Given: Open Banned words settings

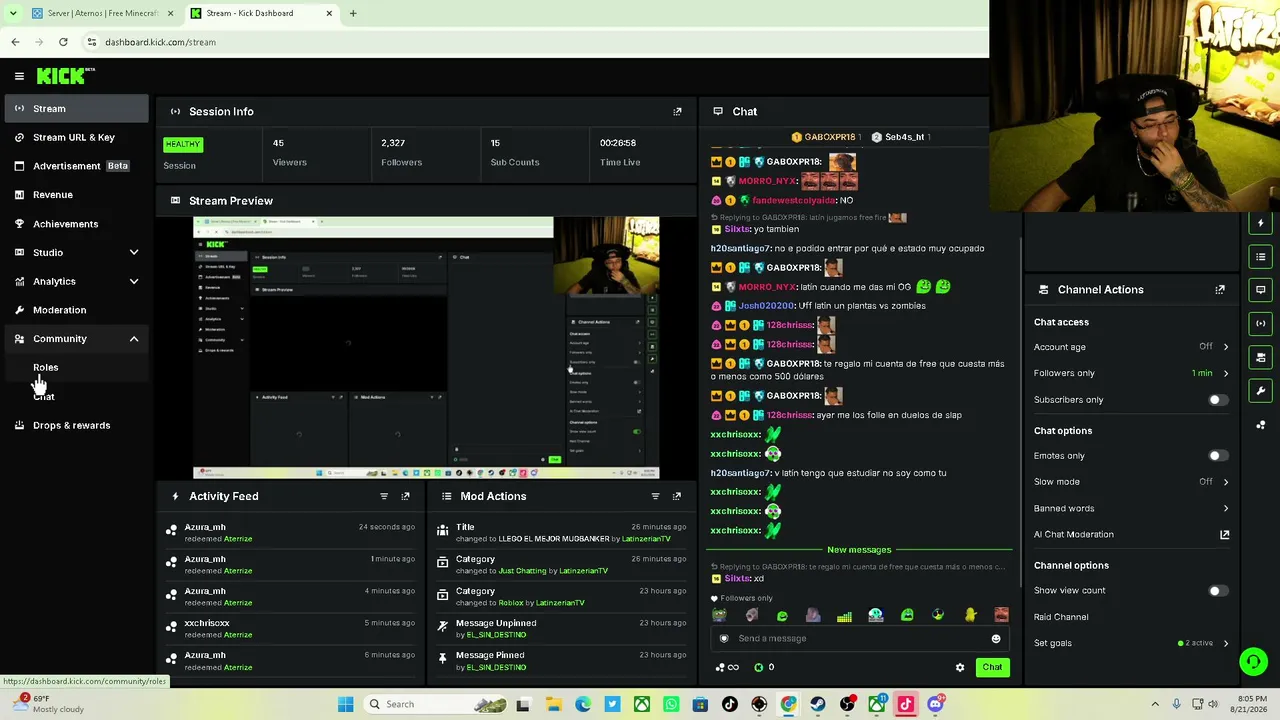Looking at the screenshot, I should [x=1131, y=508].
